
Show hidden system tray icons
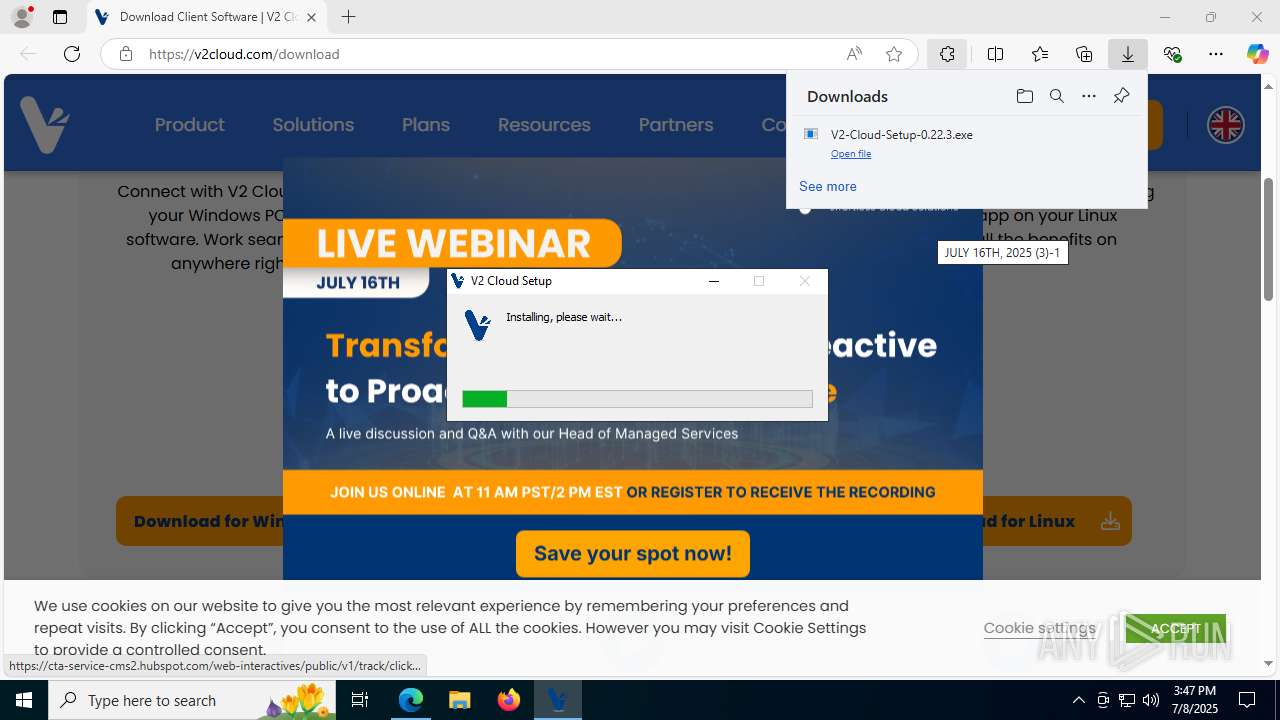click(x=1078, y=700)
